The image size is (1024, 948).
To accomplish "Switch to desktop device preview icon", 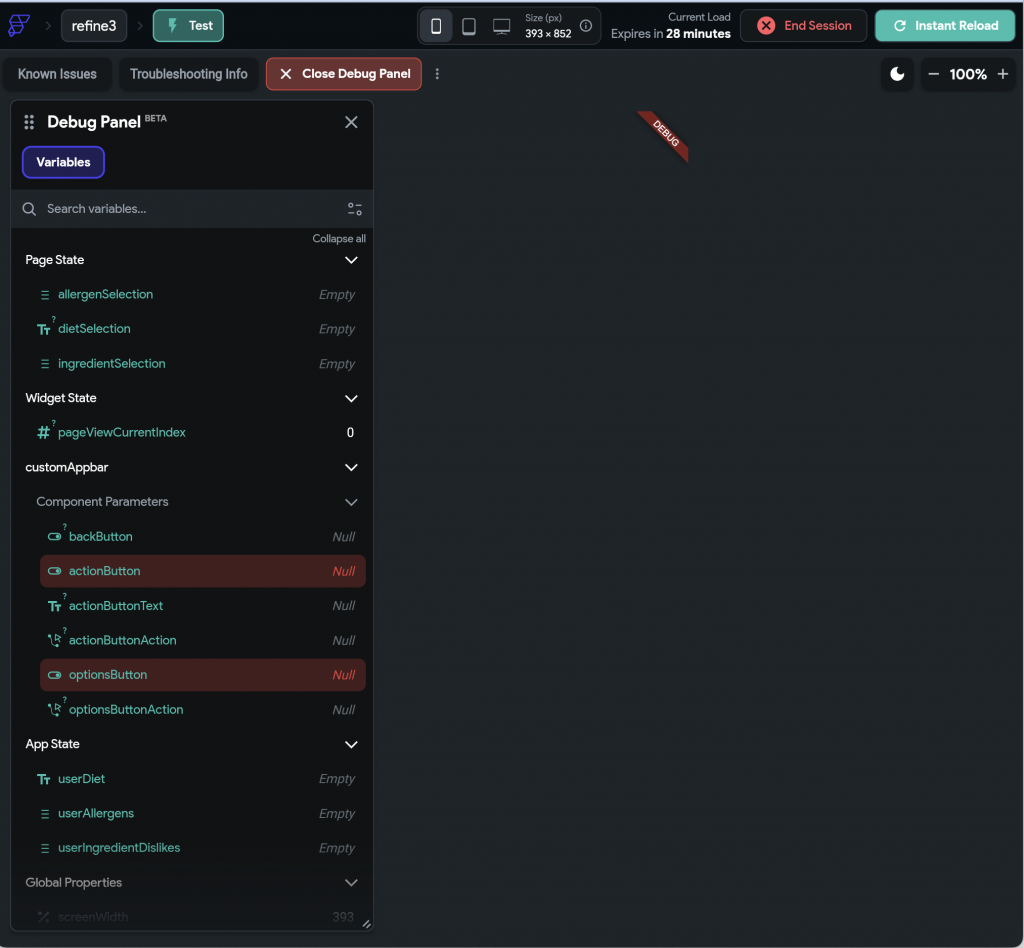I will [502, 26].
